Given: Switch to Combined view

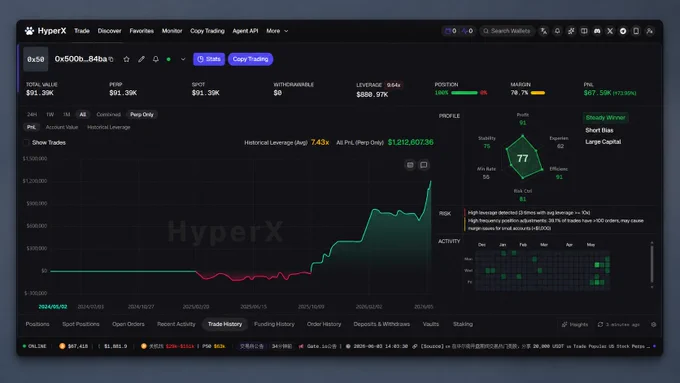Looking at the screenshot, I should tap(108, 115).
